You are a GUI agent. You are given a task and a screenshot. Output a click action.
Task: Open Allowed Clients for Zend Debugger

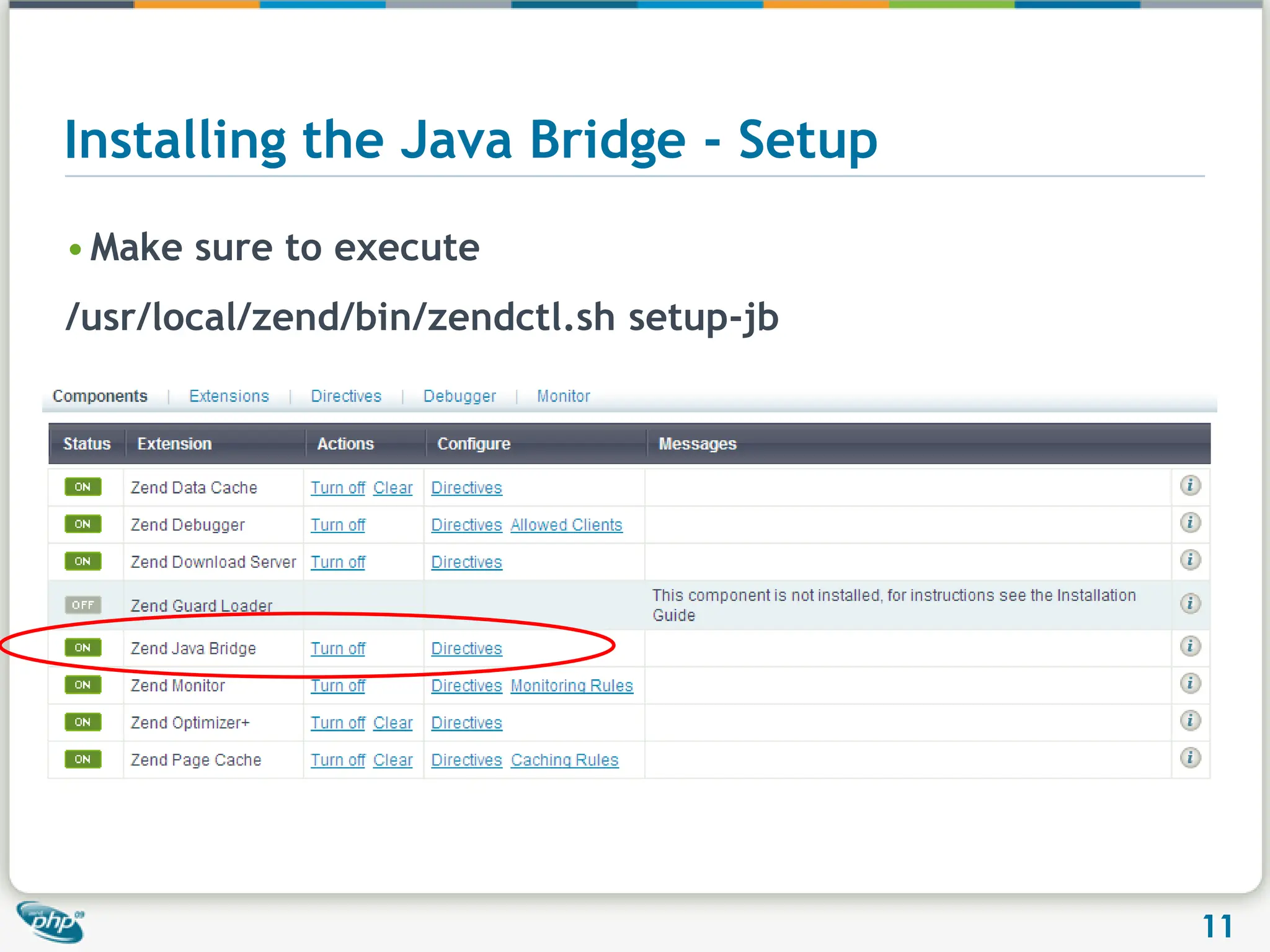(x=566, y=525)
